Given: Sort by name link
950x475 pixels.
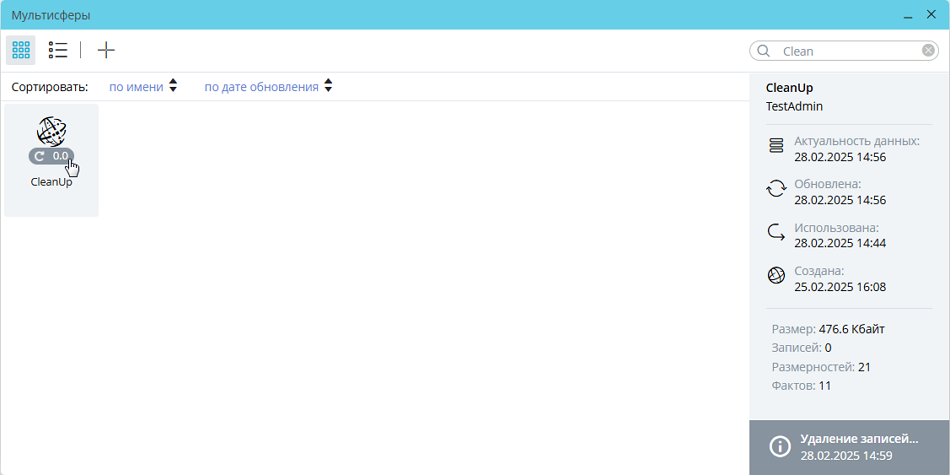Looking at the screenshot, I should (x=136, y=87).
